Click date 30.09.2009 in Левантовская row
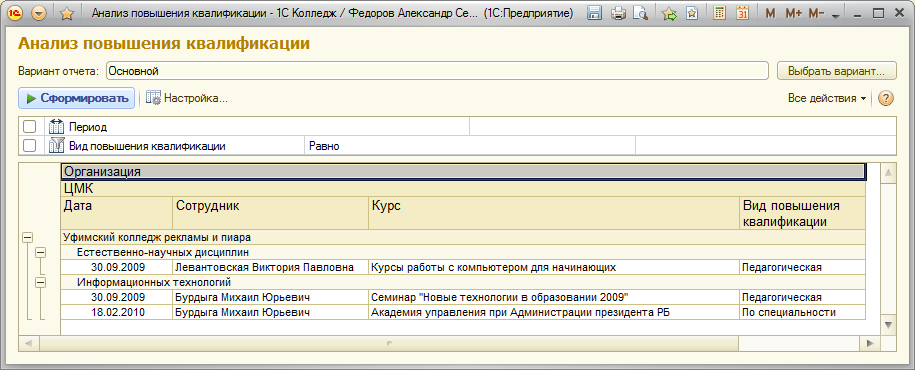915x370 pixels. 117,267
